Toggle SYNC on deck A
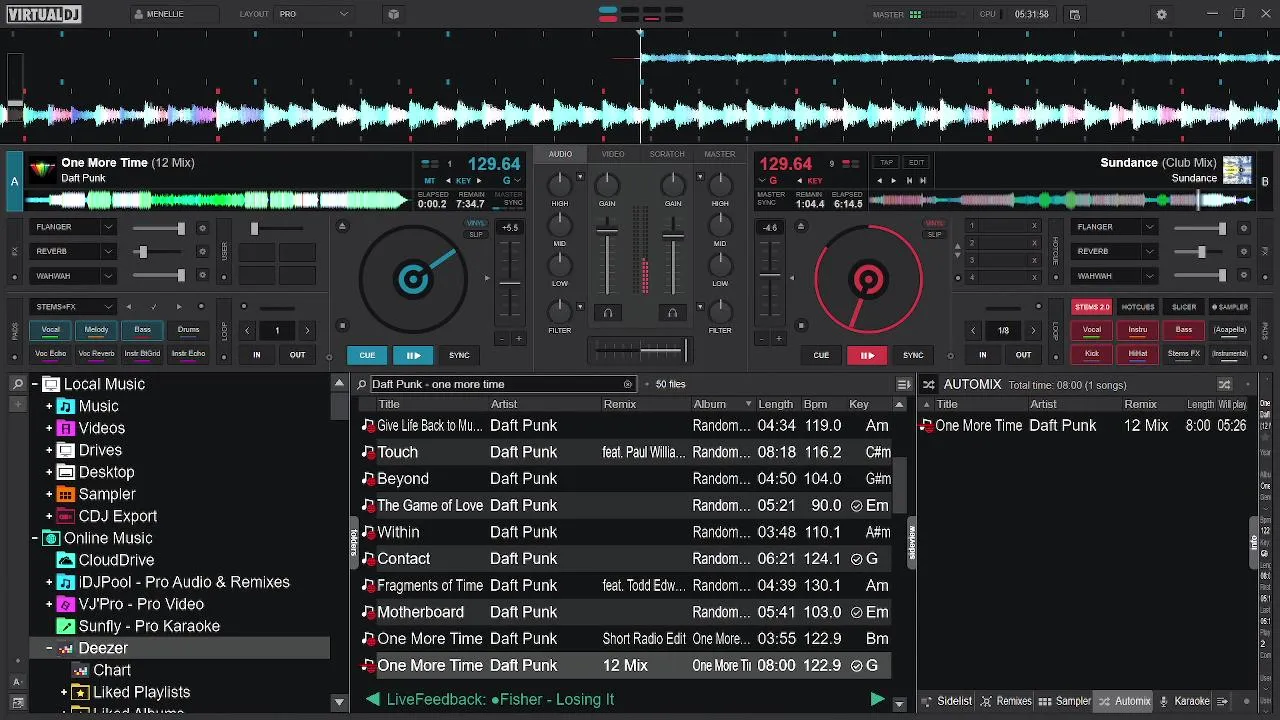This screenshot has width=1280, height=720. pos(459,355)
